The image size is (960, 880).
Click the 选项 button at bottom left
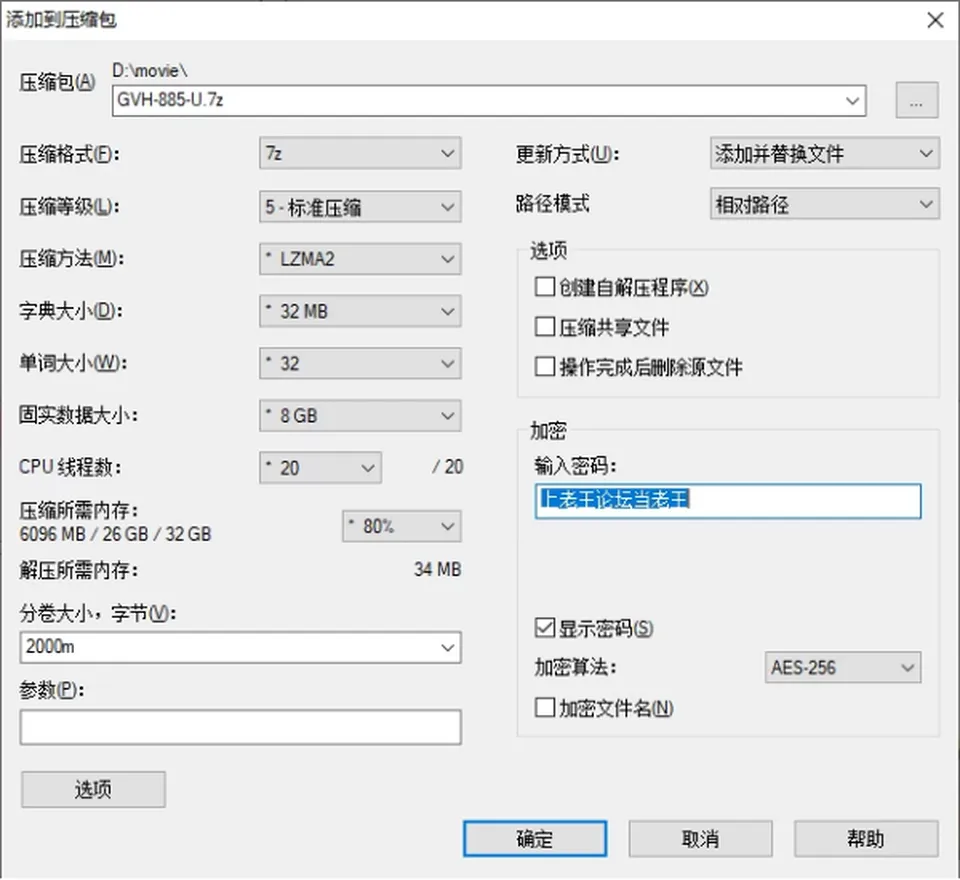point(93,789)
